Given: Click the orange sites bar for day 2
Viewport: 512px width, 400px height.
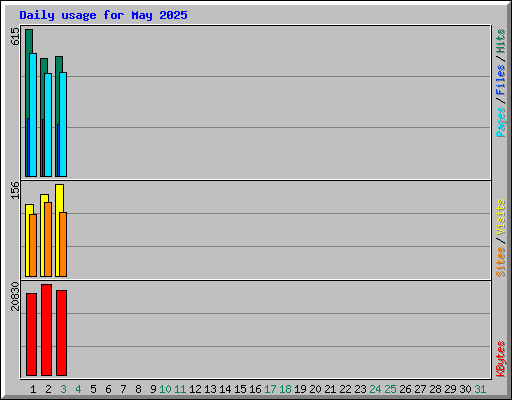Looking at the screenshot, I should click(x=48, y=239).
